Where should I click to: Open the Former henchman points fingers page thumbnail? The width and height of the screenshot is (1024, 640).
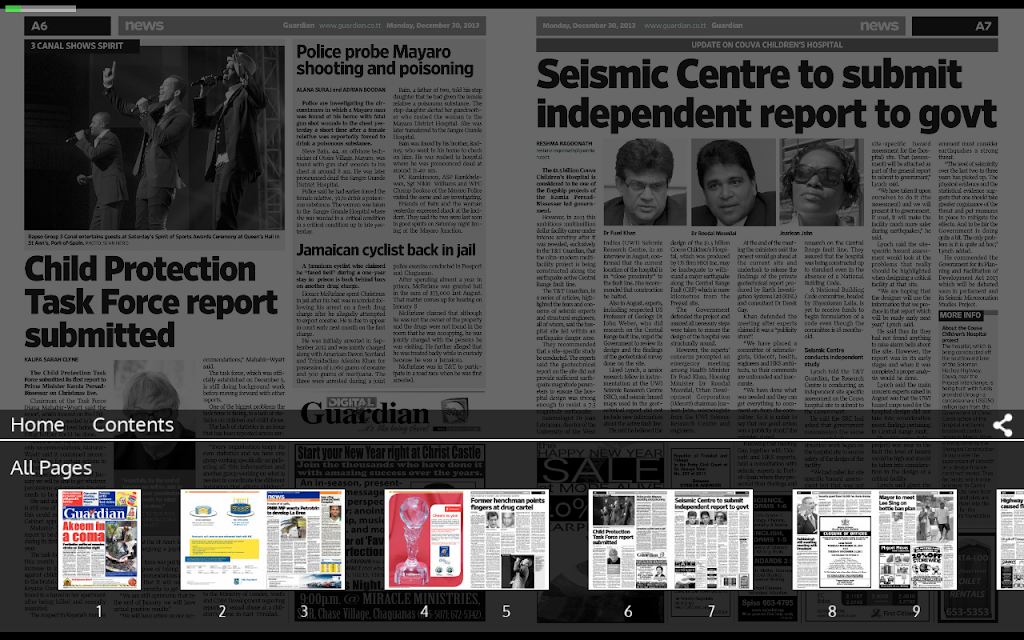(507, 539)
